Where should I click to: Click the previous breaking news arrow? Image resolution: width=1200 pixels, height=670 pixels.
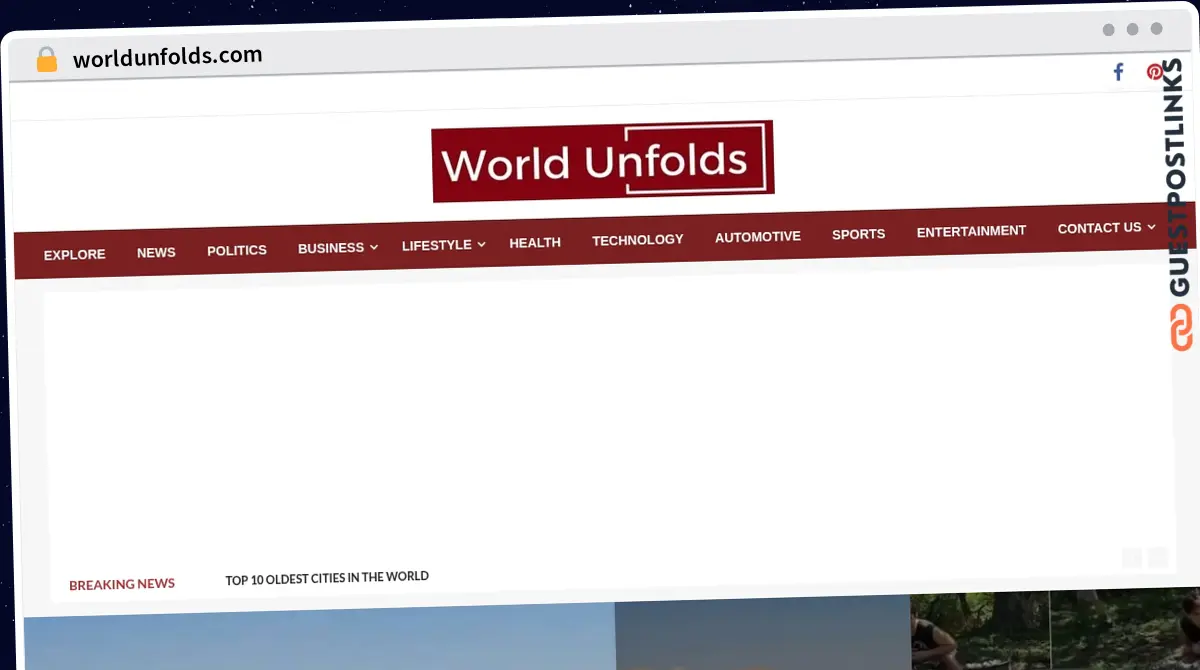click(1131, 558)
